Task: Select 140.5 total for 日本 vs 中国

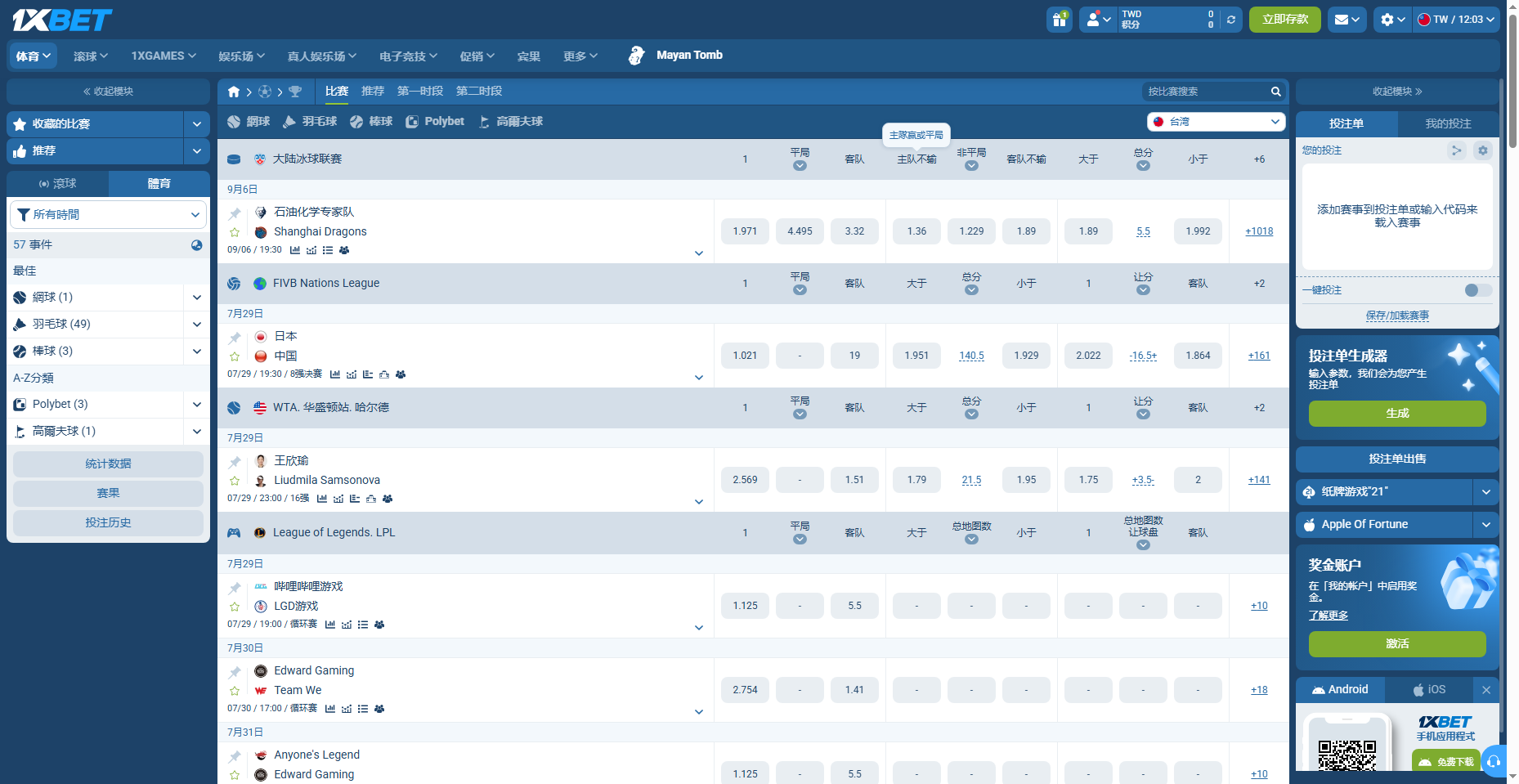Action: point(971,356)
